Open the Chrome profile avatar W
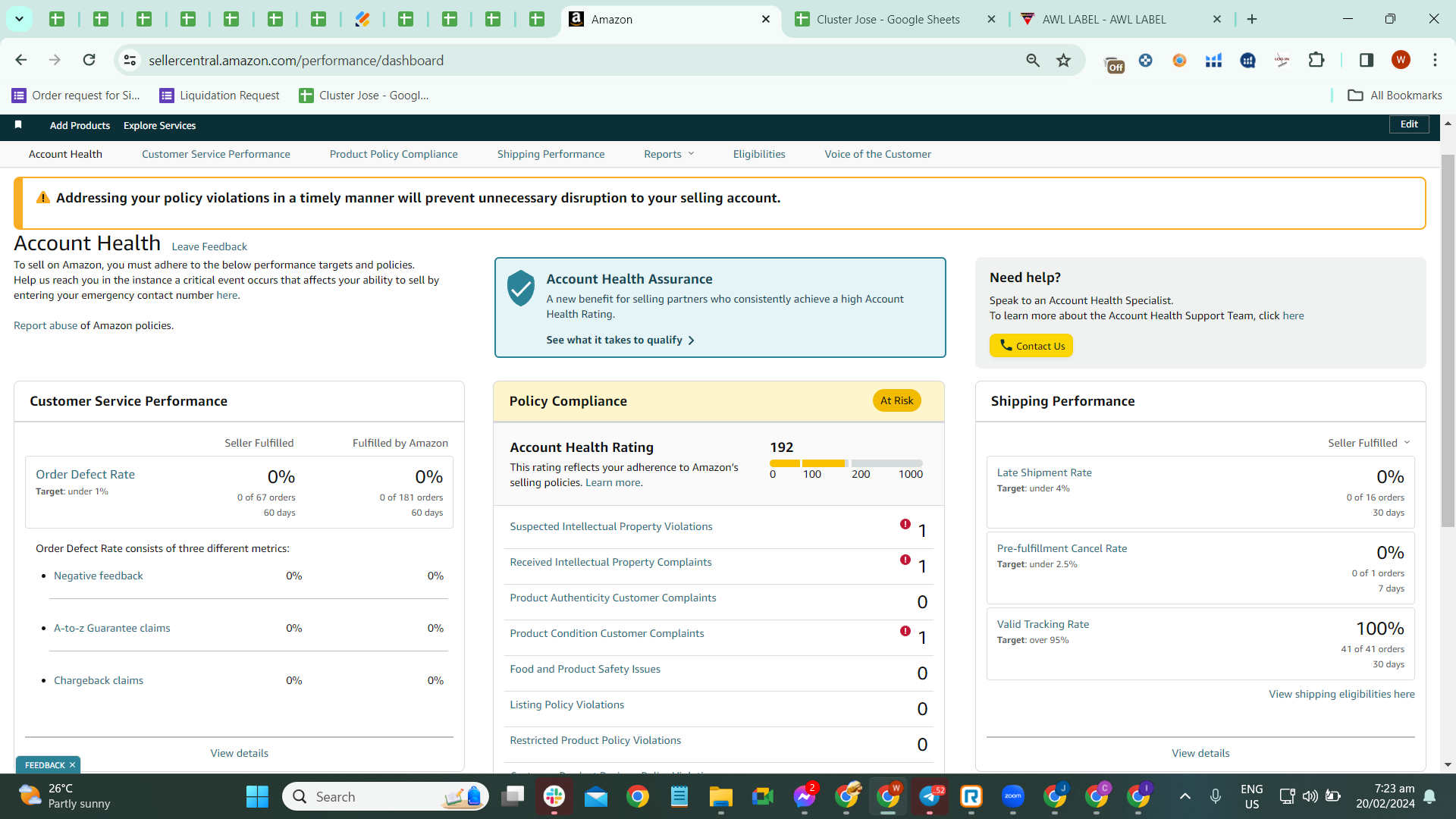The image size is (1456, 819). 1401,60
